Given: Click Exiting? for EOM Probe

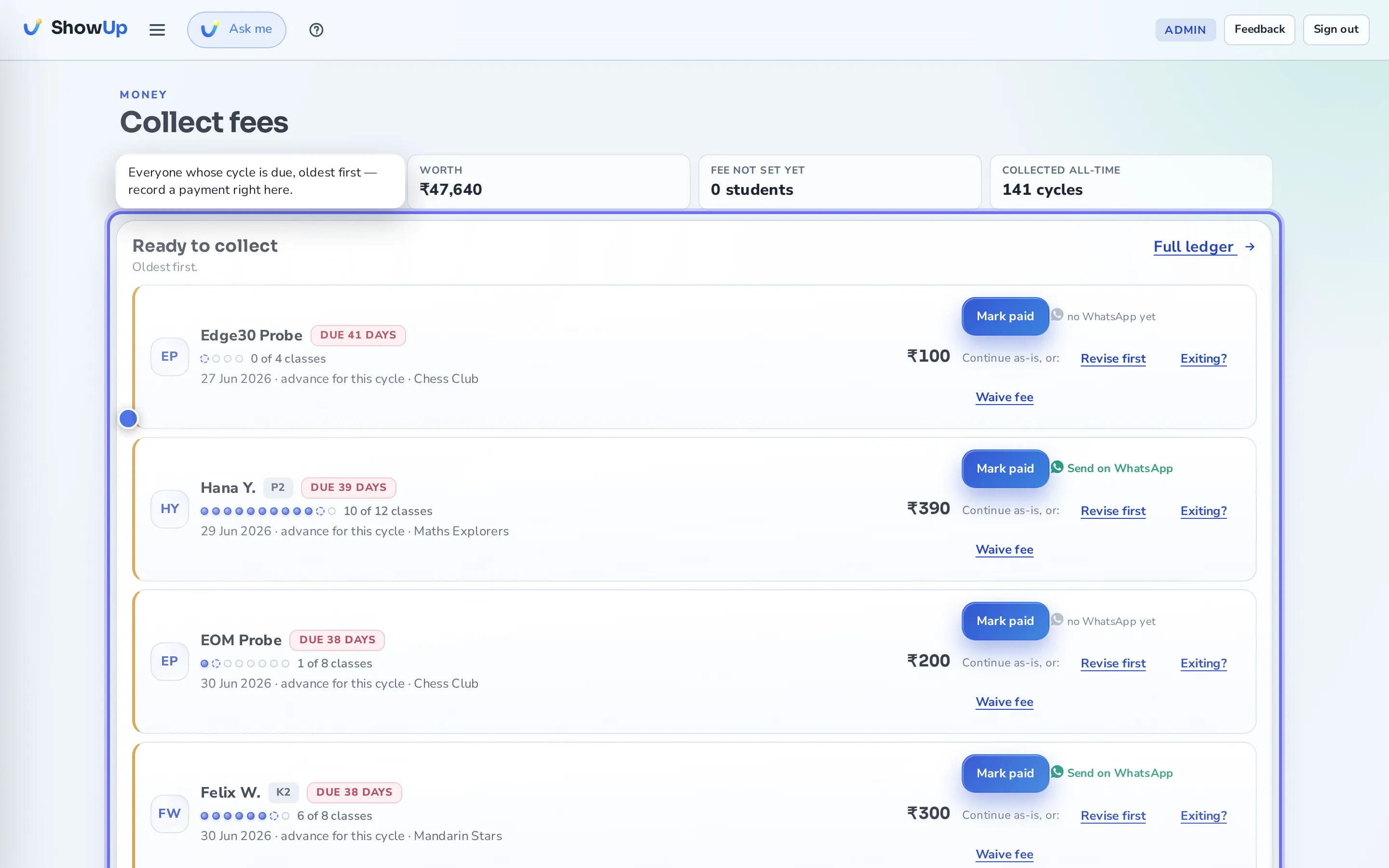Looking at the screenshot, I should pyautogui.click(x=1204, y=664).
